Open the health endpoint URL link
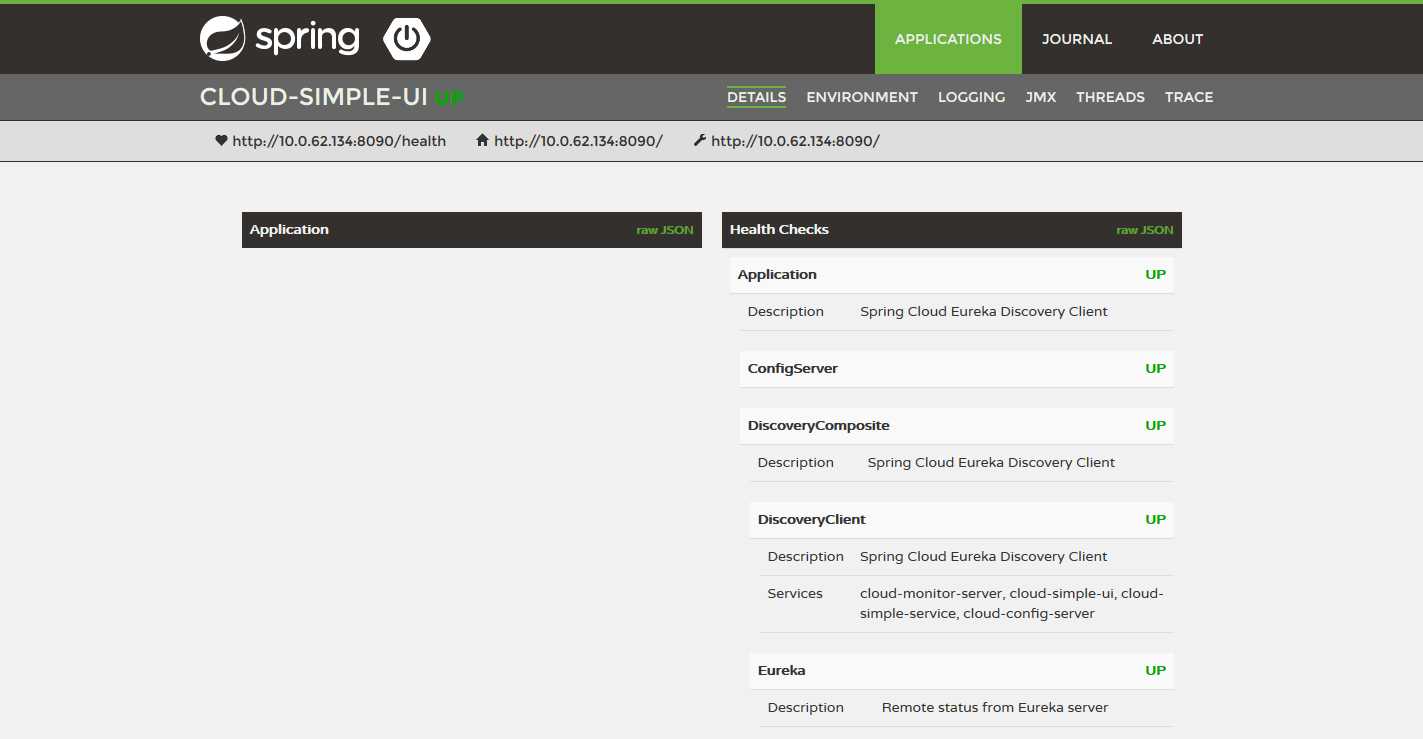 [339, 141]
